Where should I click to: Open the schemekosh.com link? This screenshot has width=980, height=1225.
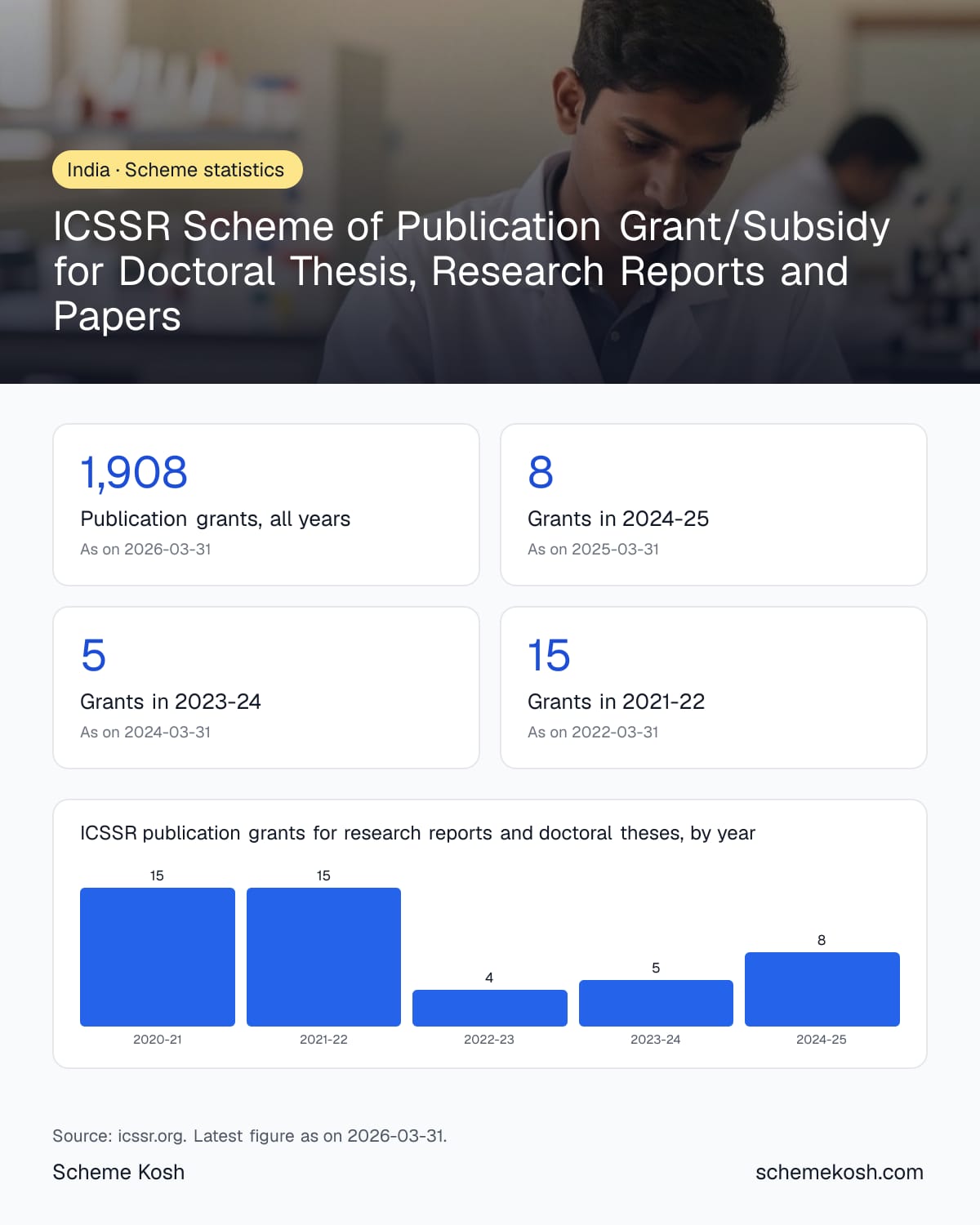pyautogui.click(x=840, y=1172)
